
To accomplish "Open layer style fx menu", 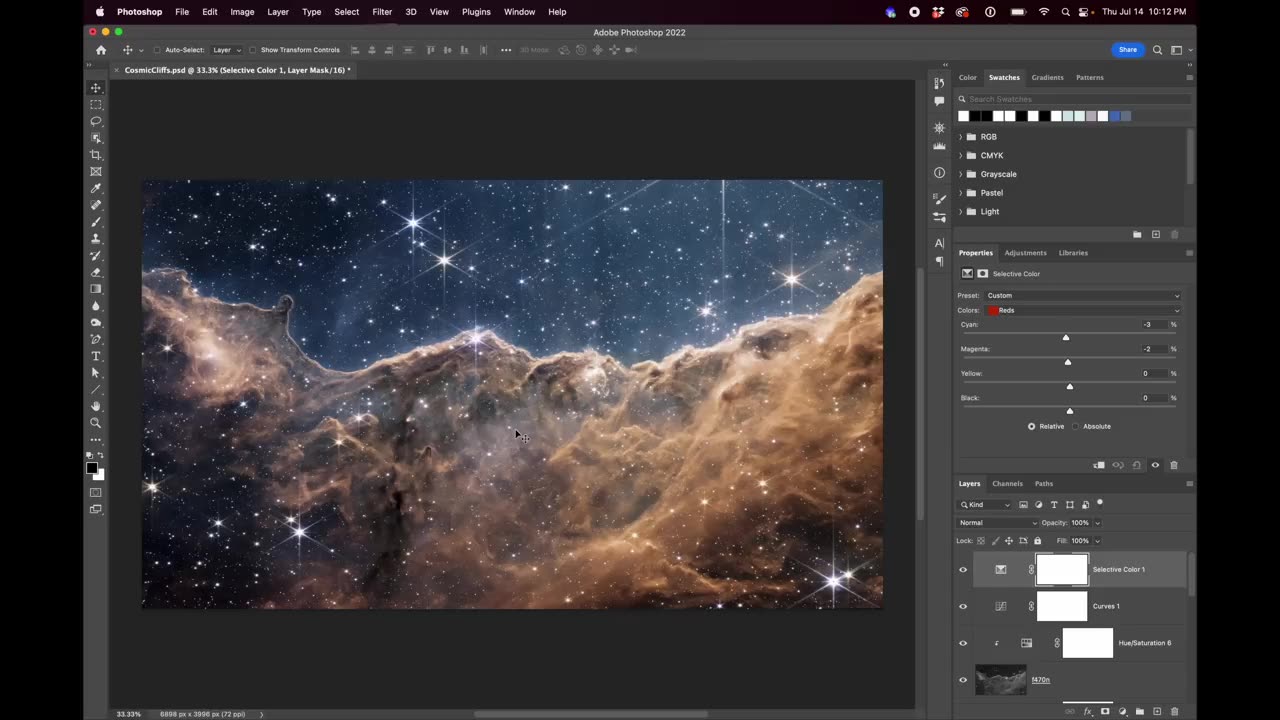I will coord(1087,711).
